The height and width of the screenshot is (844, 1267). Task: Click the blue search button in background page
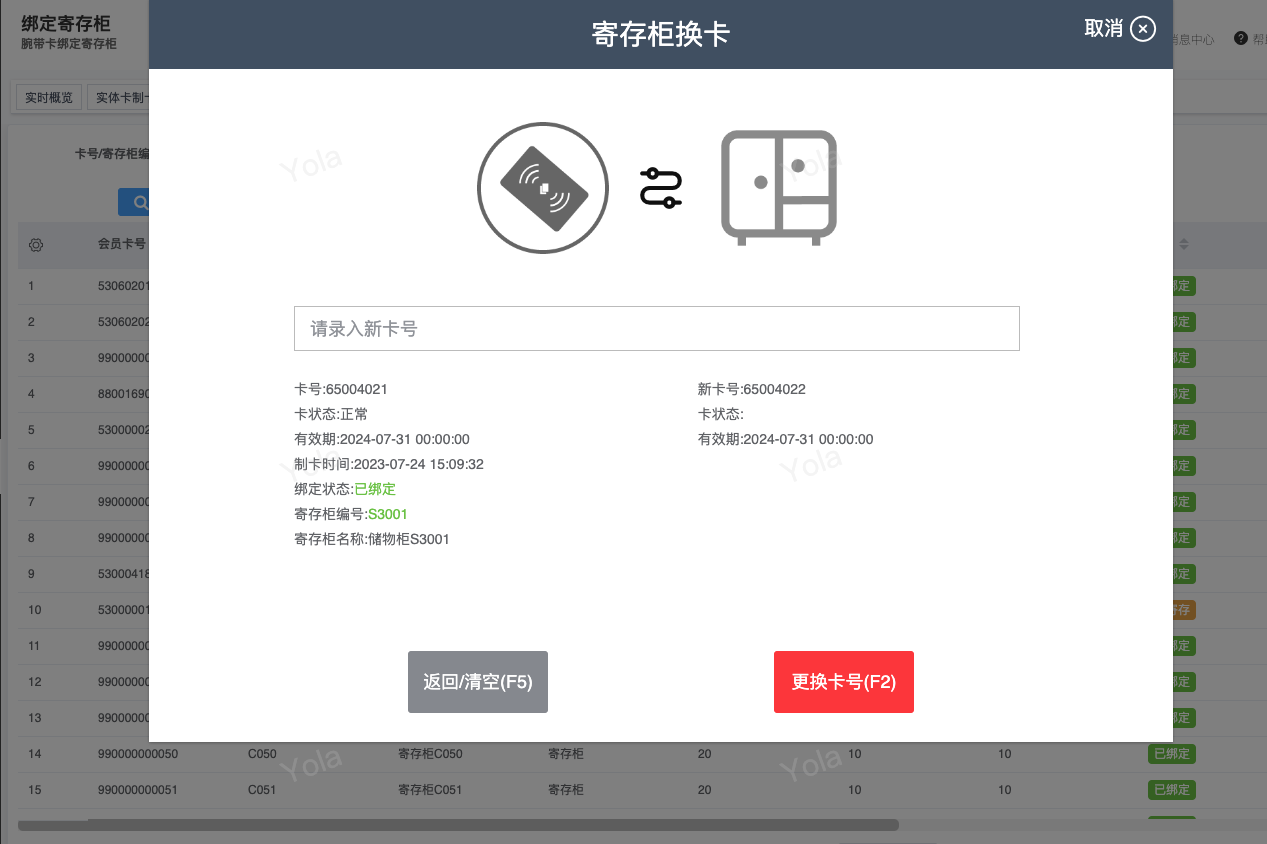(134, 202)
